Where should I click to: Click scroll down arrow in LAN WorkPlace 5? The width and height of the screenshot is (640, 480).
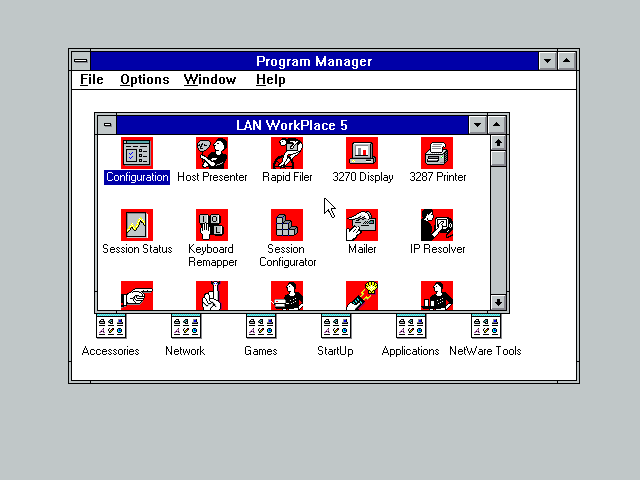point(498,302)
